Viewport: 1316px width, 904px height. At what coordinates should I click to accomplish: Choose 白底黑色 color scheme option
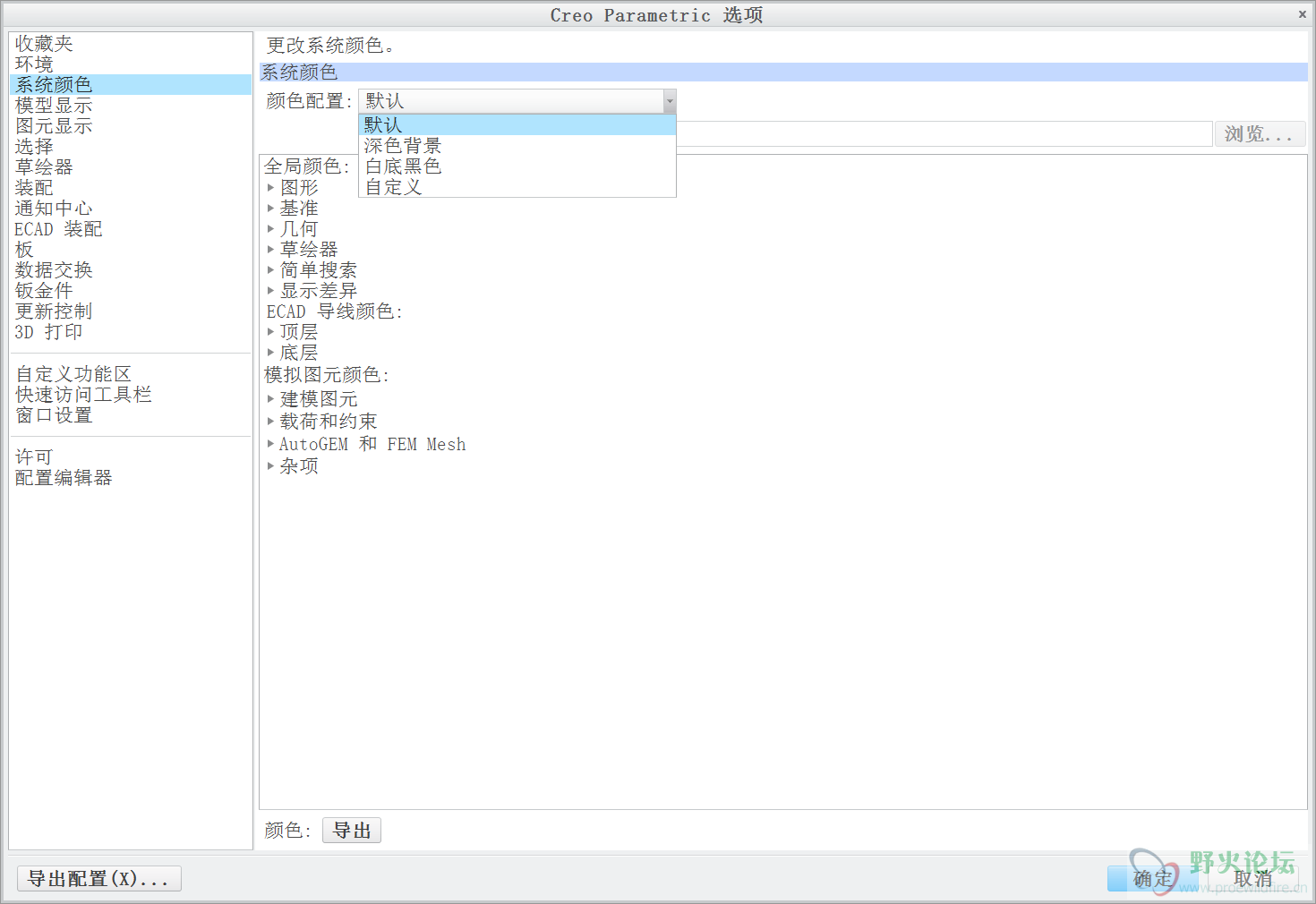(x=517, y=166)
